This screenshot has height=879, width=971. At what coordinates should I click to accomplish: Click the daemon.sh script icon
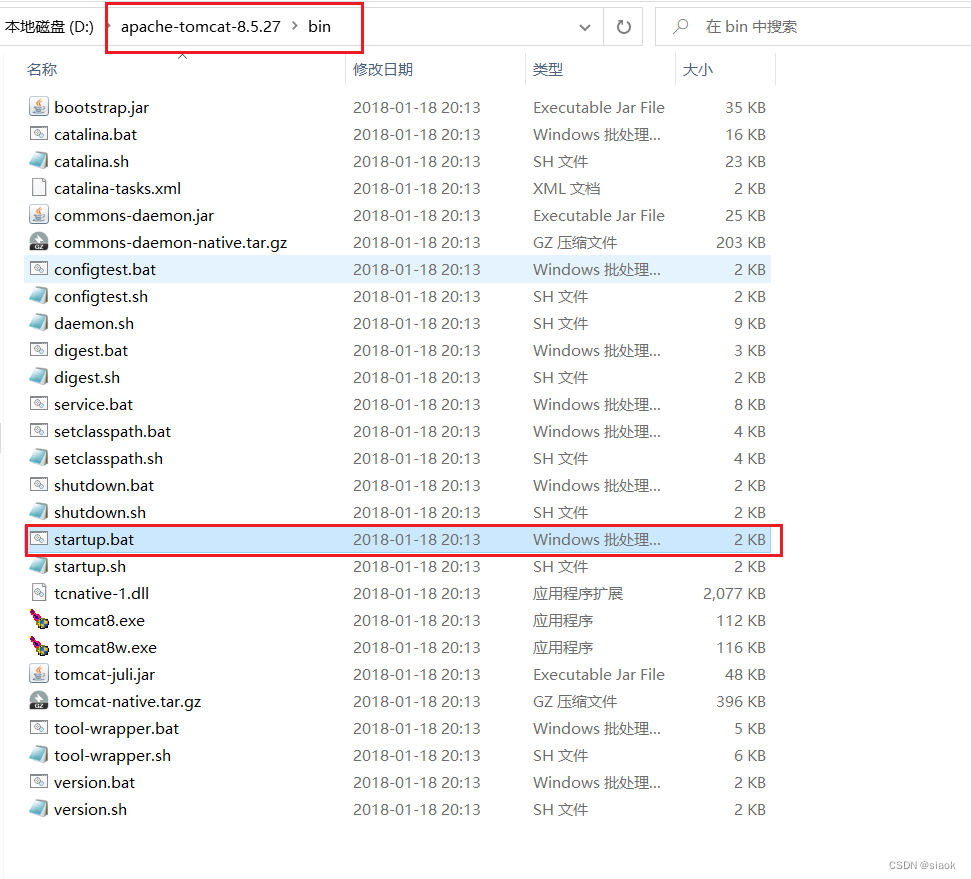coord(38,323)
